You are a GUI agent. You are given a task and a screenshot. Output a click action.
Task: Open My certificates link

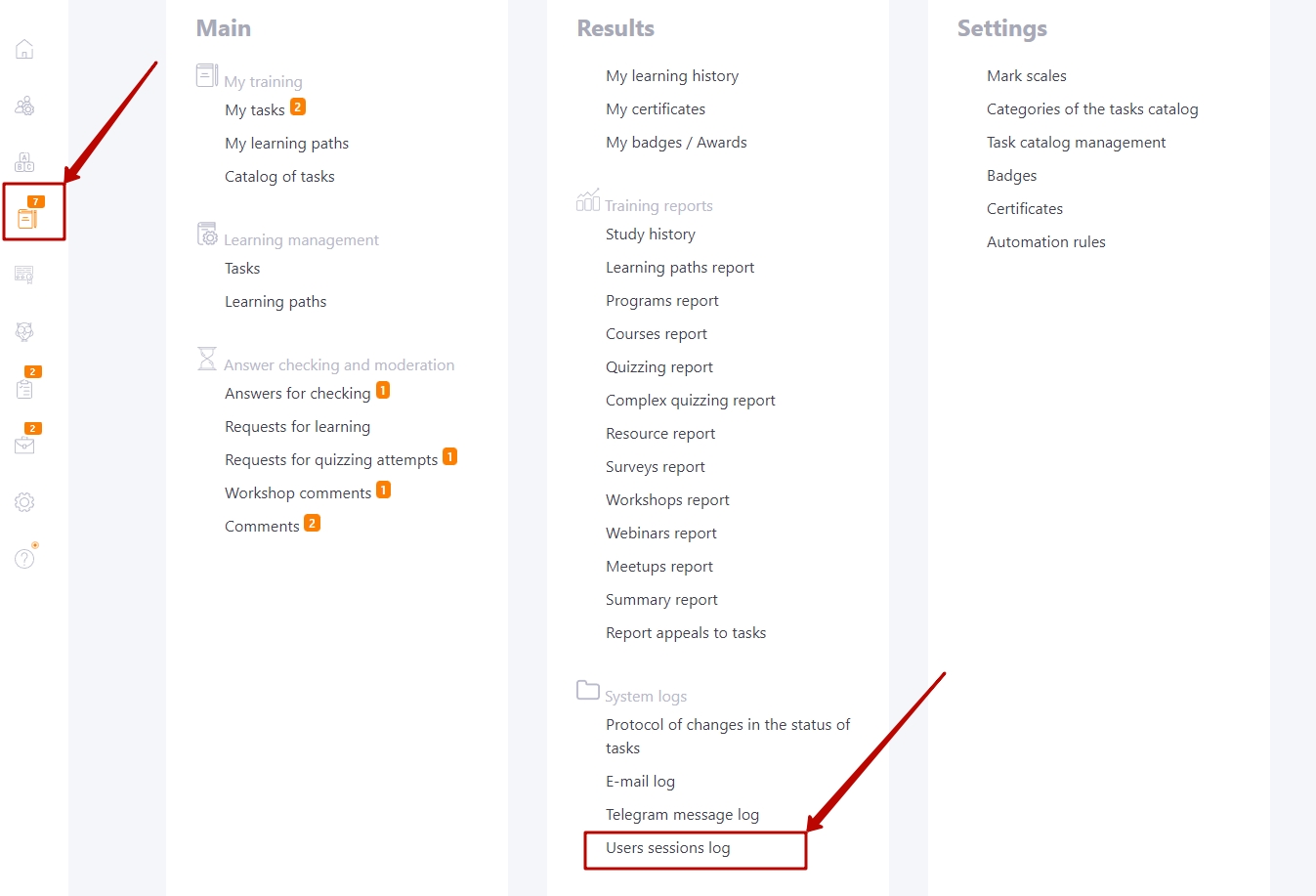click(656, 109)
